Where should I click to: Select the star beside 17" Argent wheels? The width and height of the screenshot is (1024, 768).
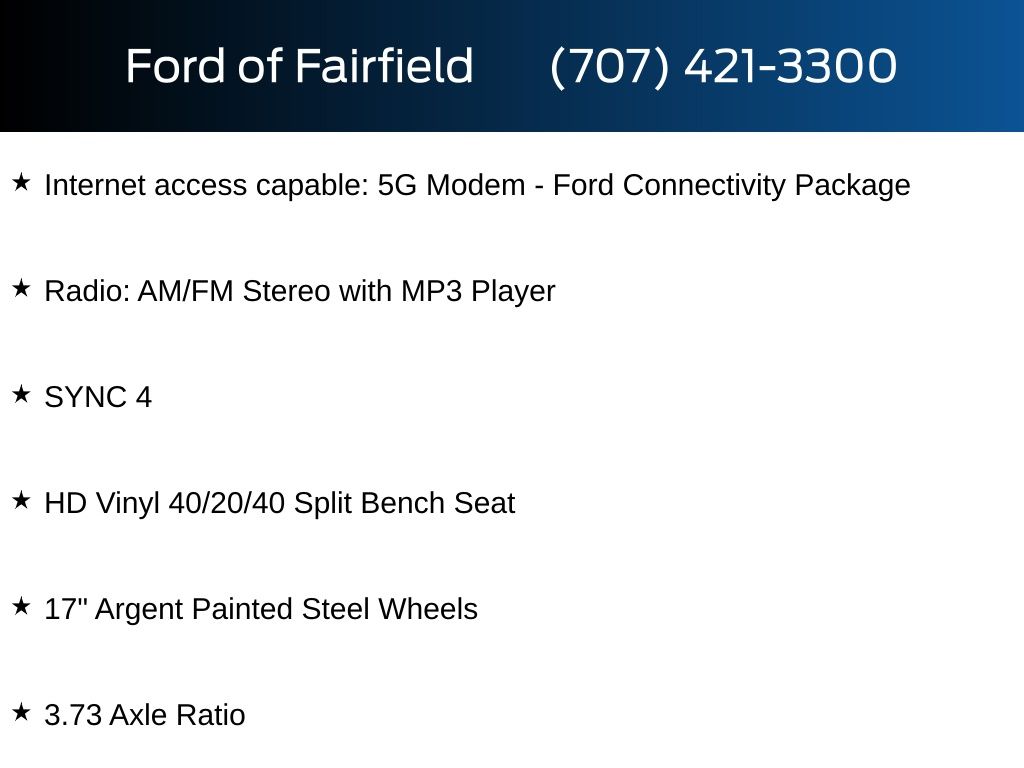(21, 607)
